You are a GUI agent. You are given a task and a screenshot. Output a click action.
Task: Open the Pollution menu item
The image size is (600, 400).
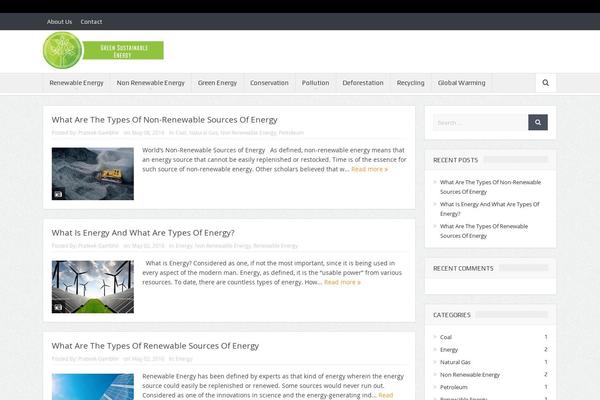(315, 83)
